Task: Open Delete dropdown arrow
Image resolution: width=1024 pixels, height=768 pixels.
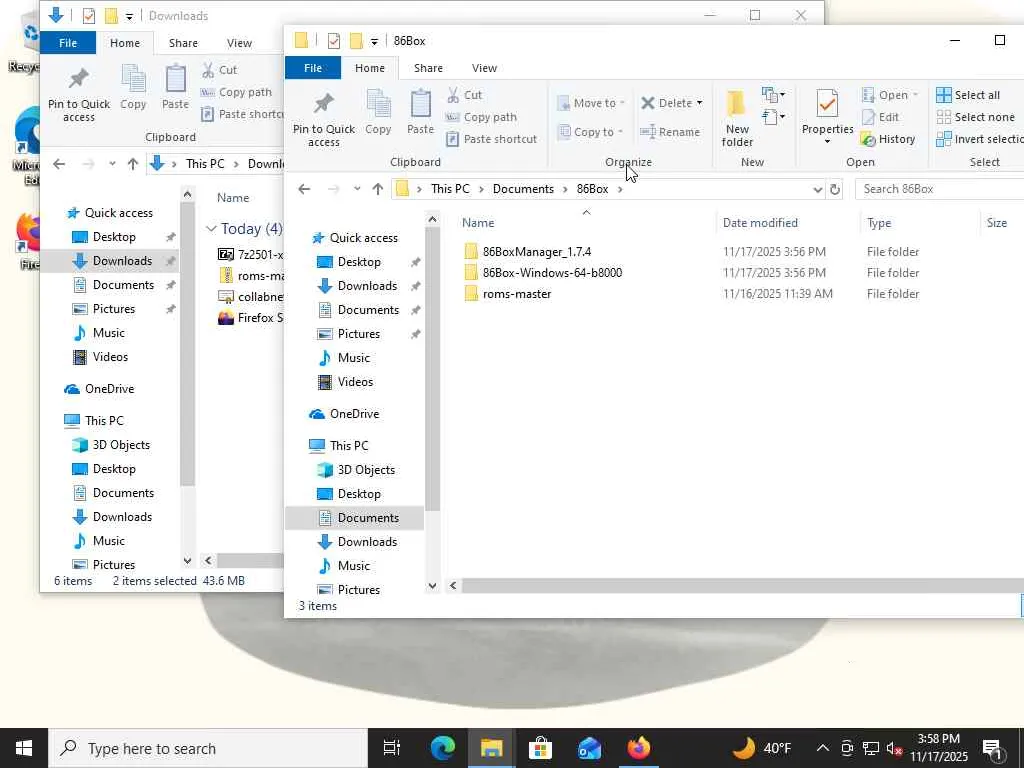Action: pyautogui.click(x=699, y=103)
